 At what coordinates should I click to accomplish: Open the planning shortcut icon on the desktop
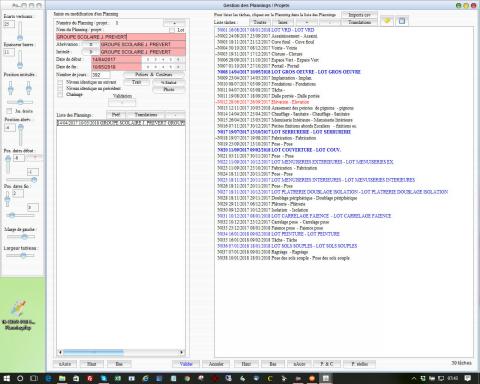tap(18, 315)
